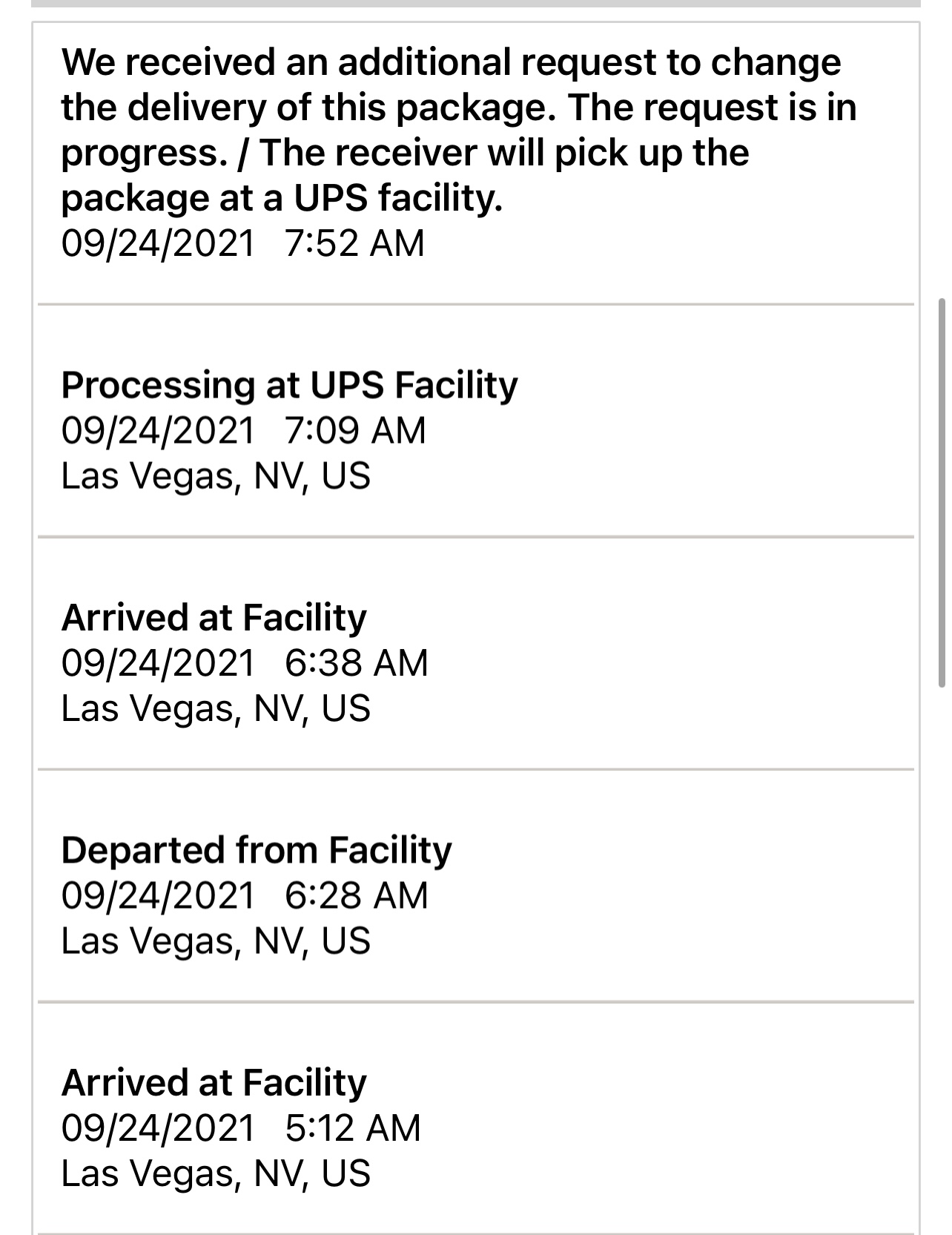Select the "Processing at UPS Facility" heading
Screen dimensions: 952x1235
(x=289, y=385)
